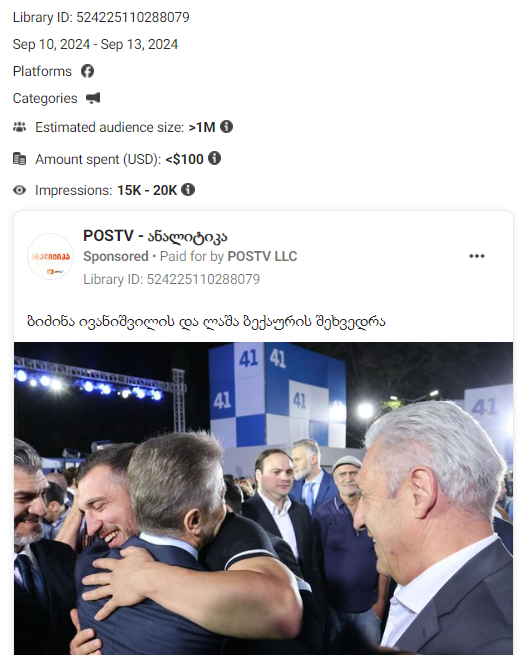The image size is (517, 655).
Task: Click the POSTV LLC payer name
Action: 262,256
